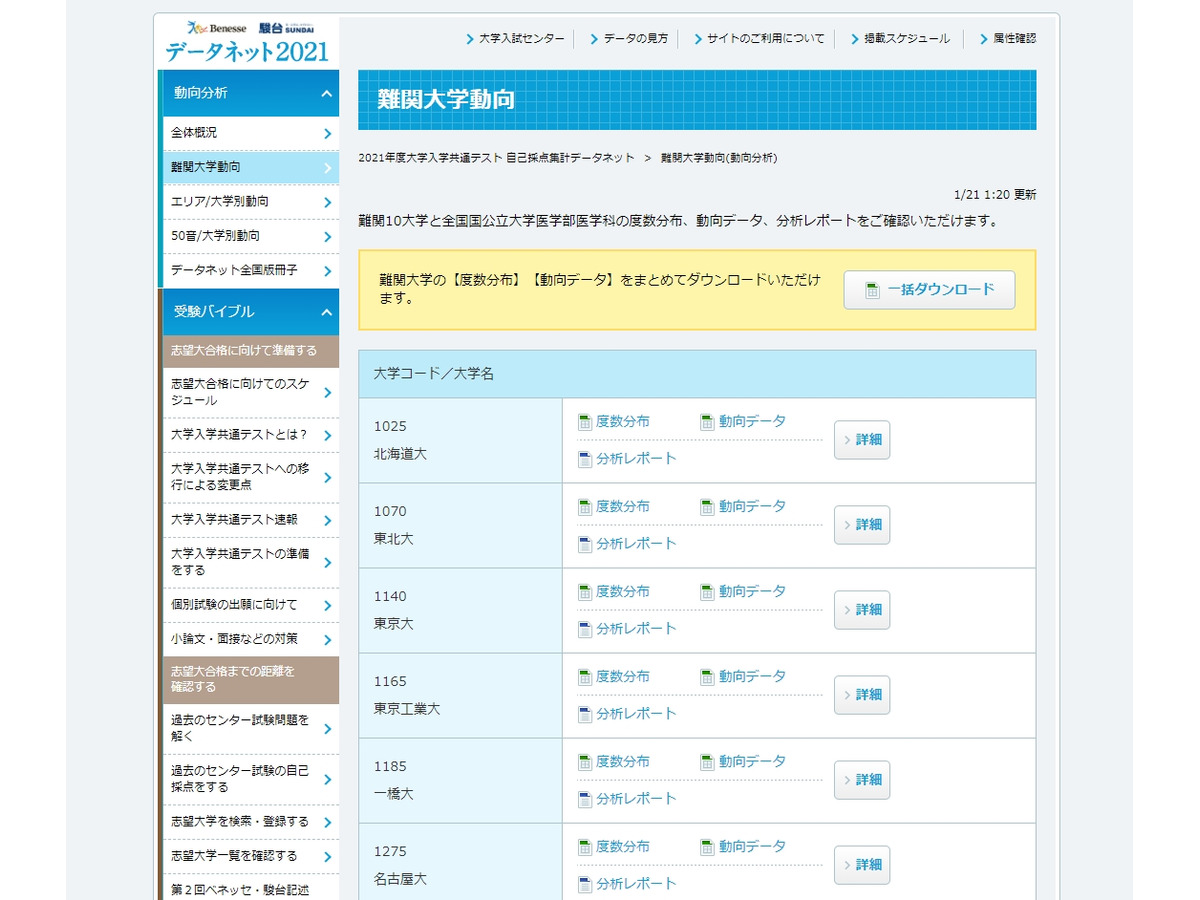Collapse the 動向分析 sidebar section
Viewport: 1200px width, 900px height.
[249, 93]
